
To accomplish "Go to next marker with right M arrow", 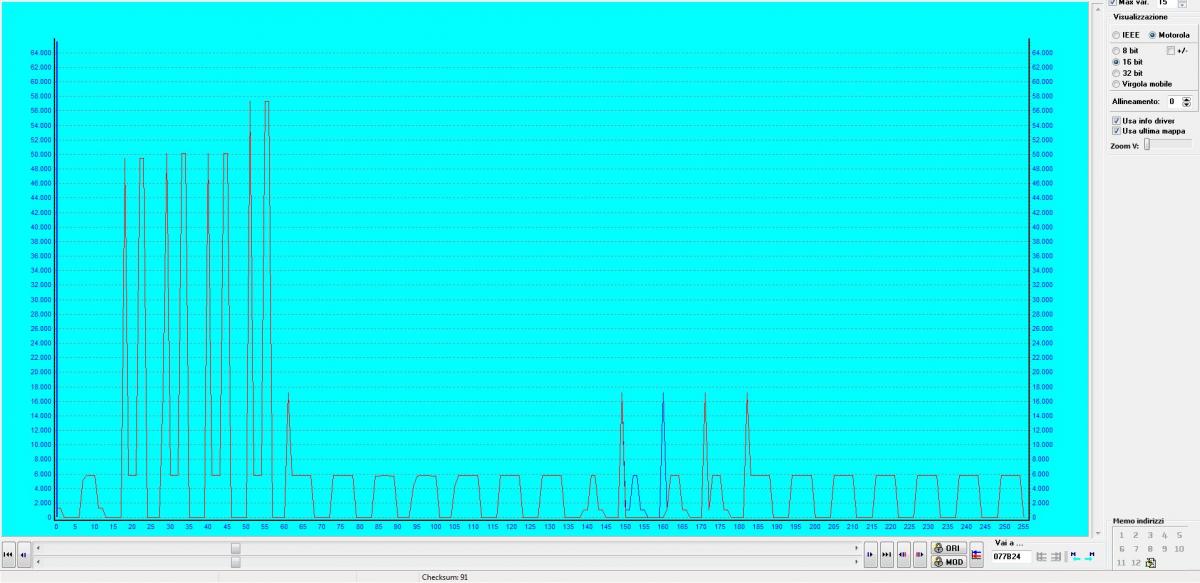I will 1090,556.
